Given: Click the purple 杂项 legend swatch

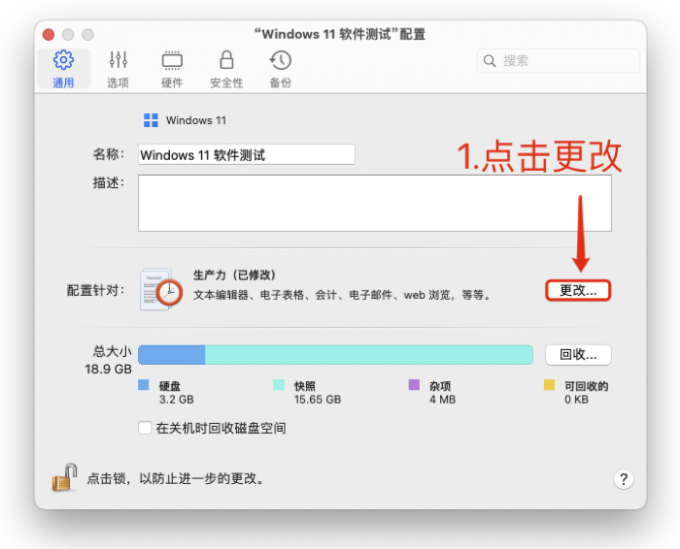Looking at the screenshot, I should (414, 385).
